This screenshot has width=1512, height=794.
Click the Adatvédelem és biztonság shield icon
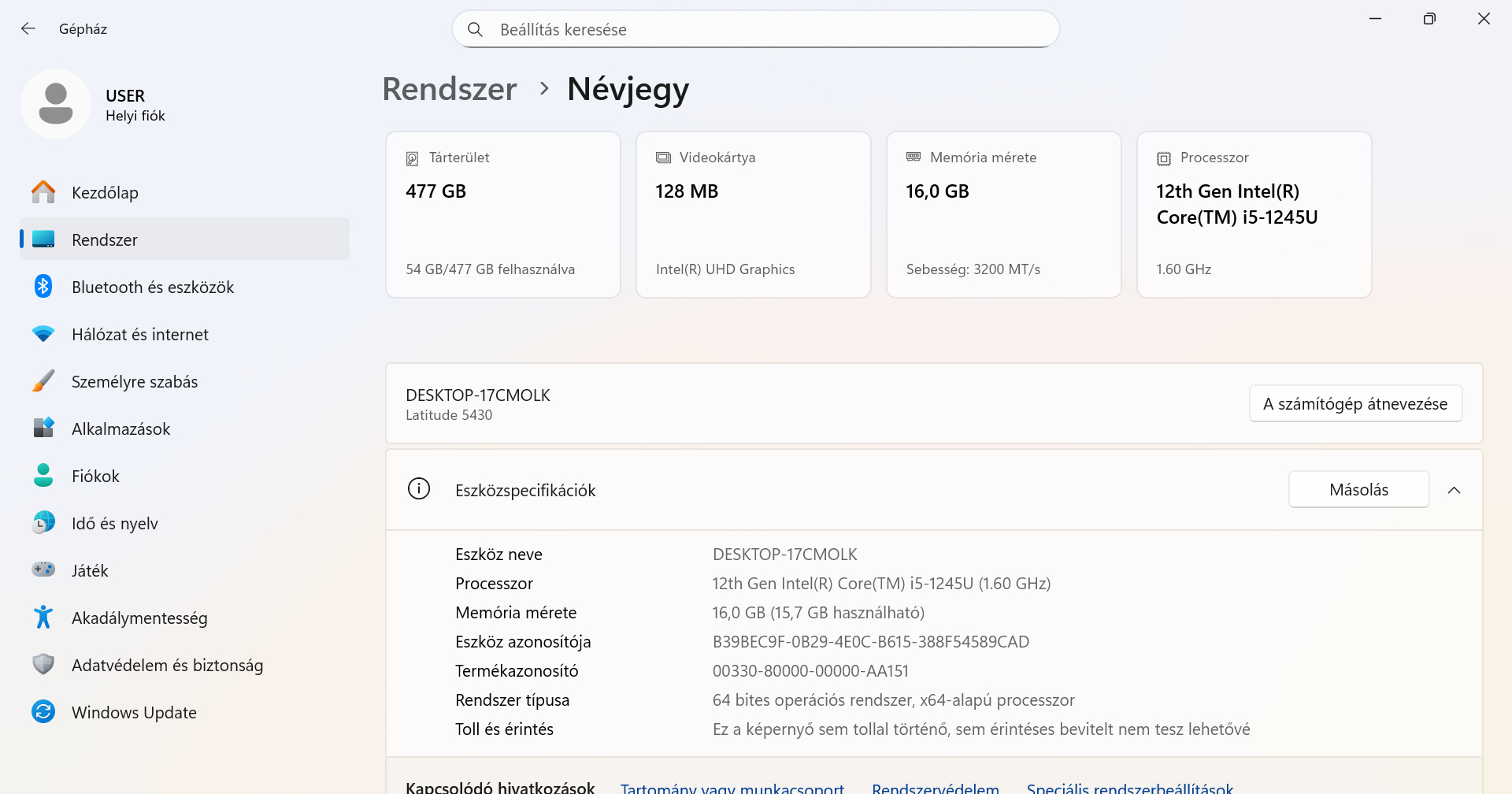pyautogui.click(x=43, y=665)
